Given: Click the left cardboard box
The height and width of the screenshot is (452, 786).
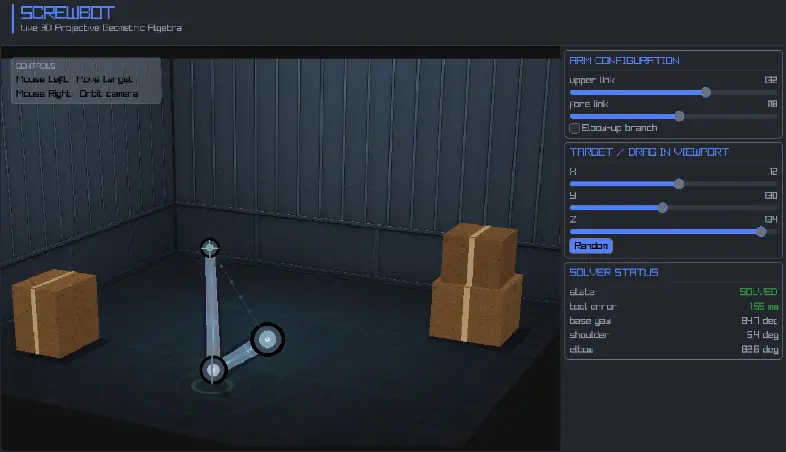Looking at the screenshot, I should (x=55, y=313).
